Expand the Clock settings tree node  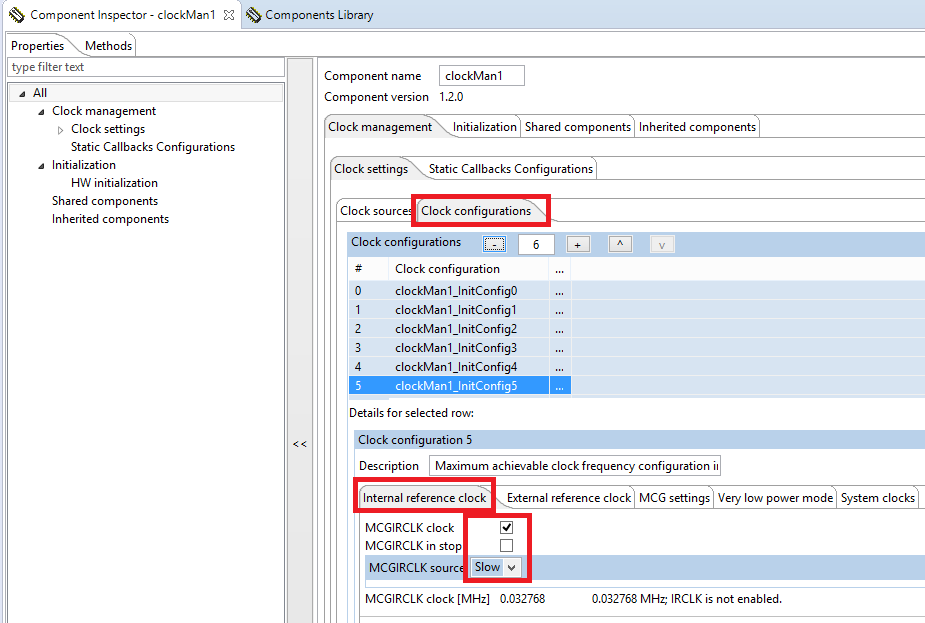tap(60, 129)
